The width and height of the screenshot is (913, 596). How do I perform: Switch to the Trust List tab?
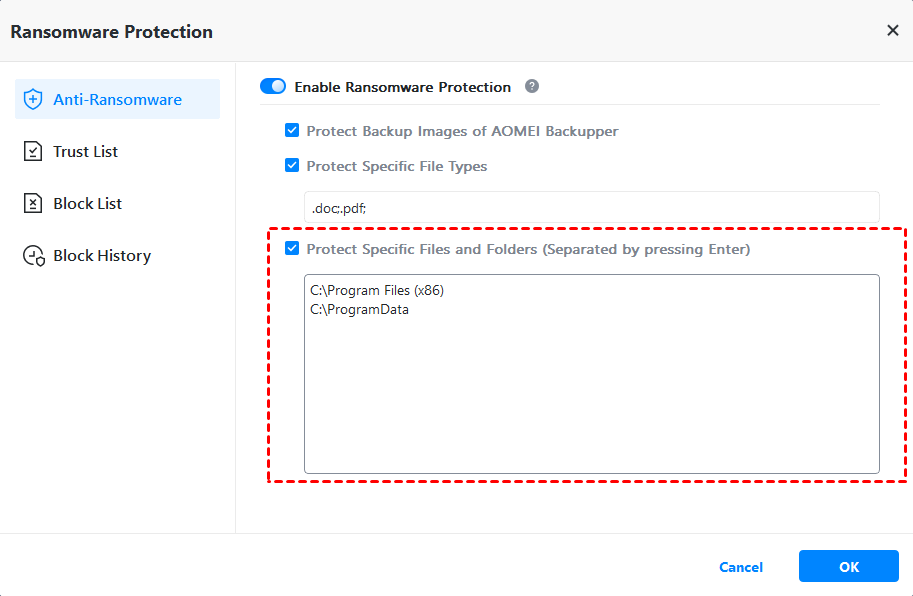point(86,152)
